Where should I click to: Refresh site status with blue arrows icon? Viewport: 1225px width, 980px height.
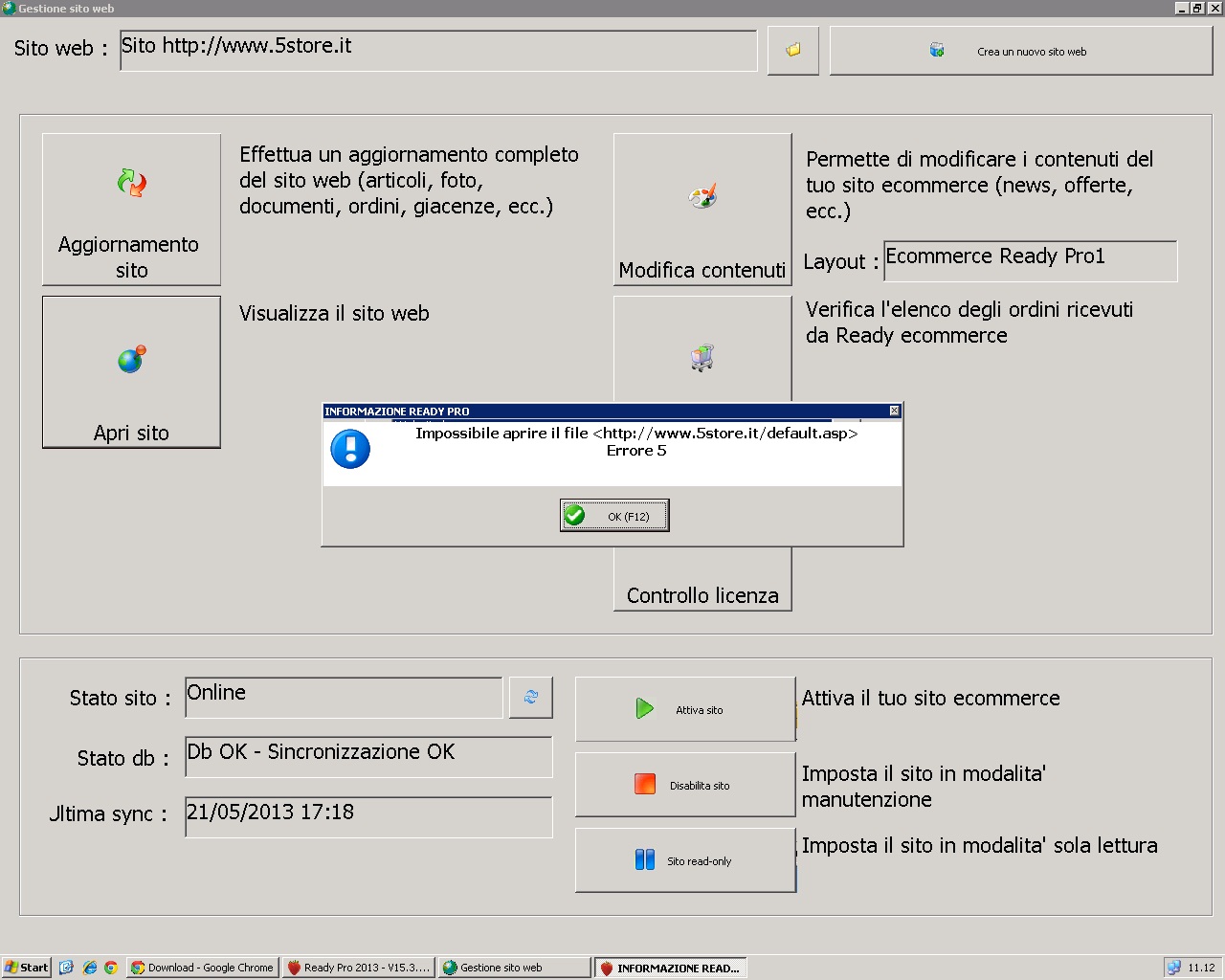pos(531,697)
